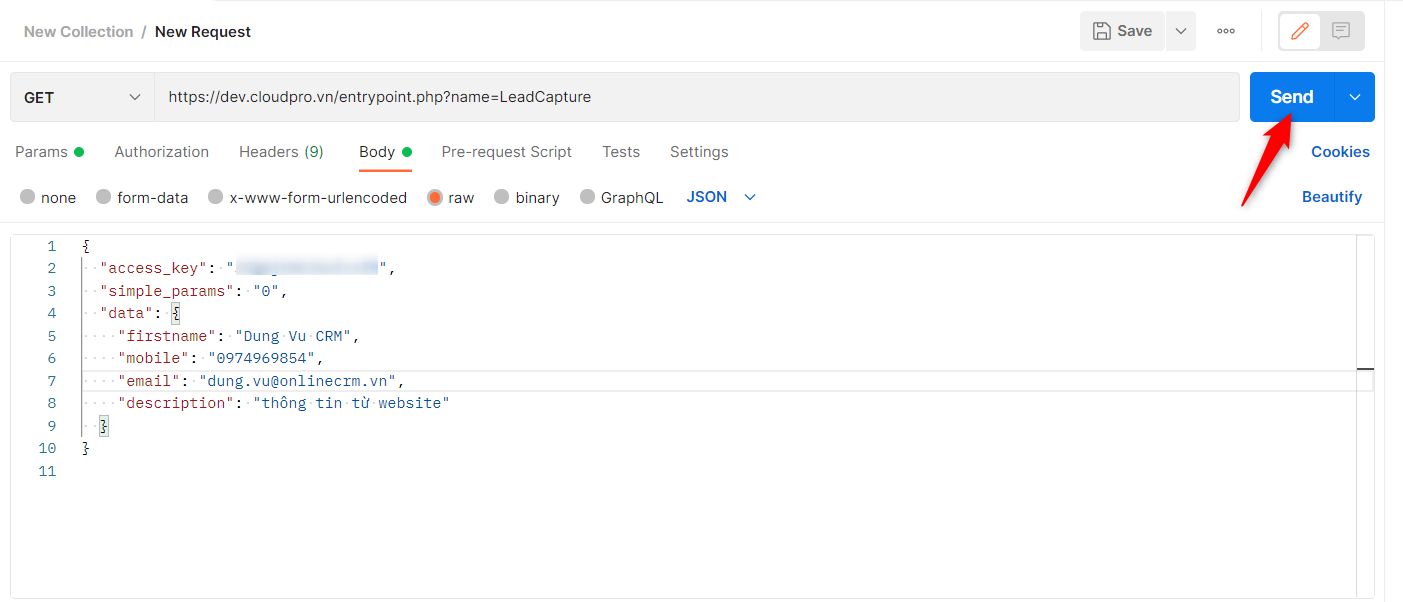This screenshot has width=1403, height=602.
Task: Open the Save options dropdown arrow
Action: (x=1181, y=31)
